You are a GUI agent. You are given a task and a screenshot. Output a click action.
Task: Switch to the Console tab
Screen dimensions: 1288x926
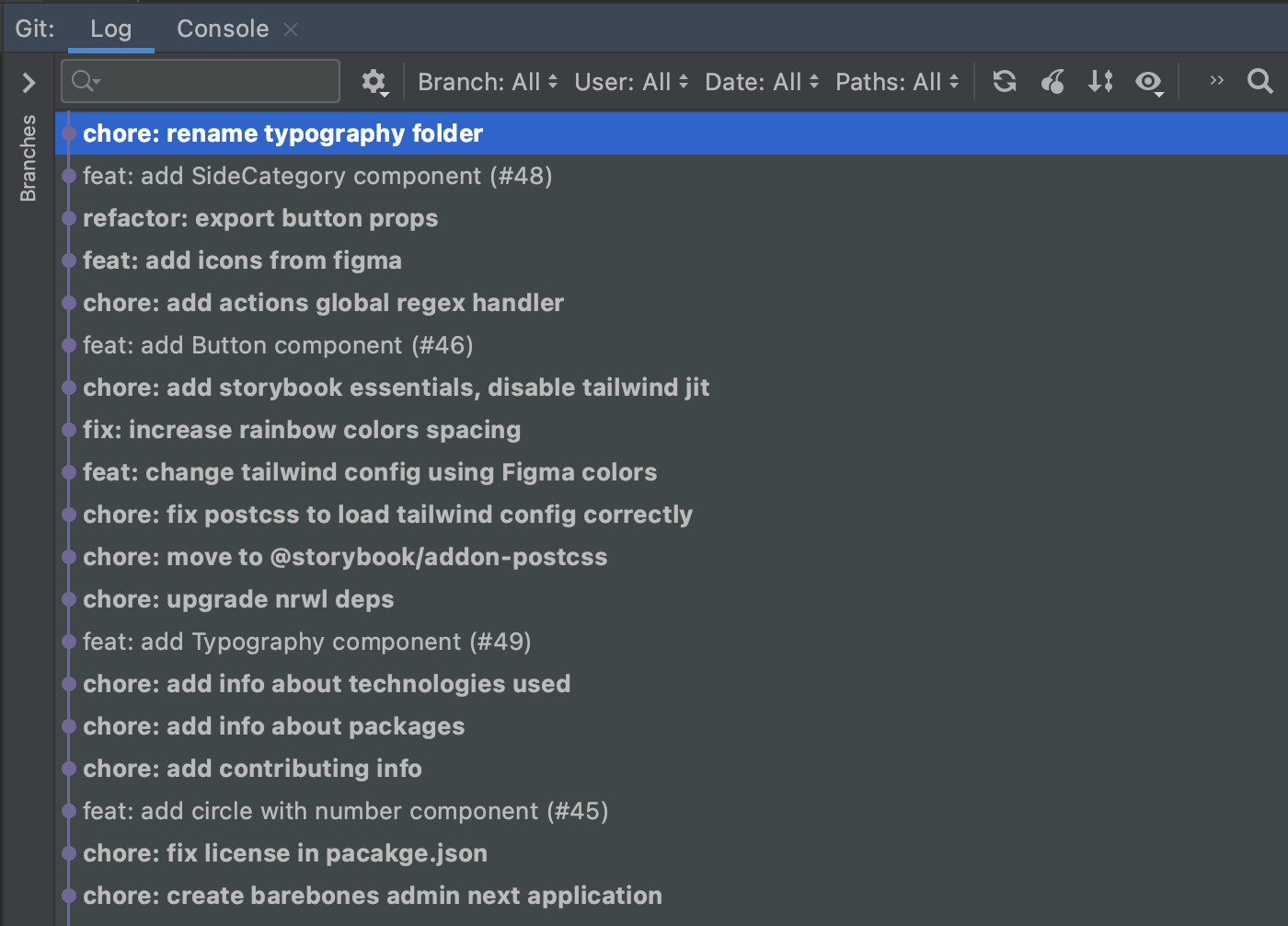[222, 29]
